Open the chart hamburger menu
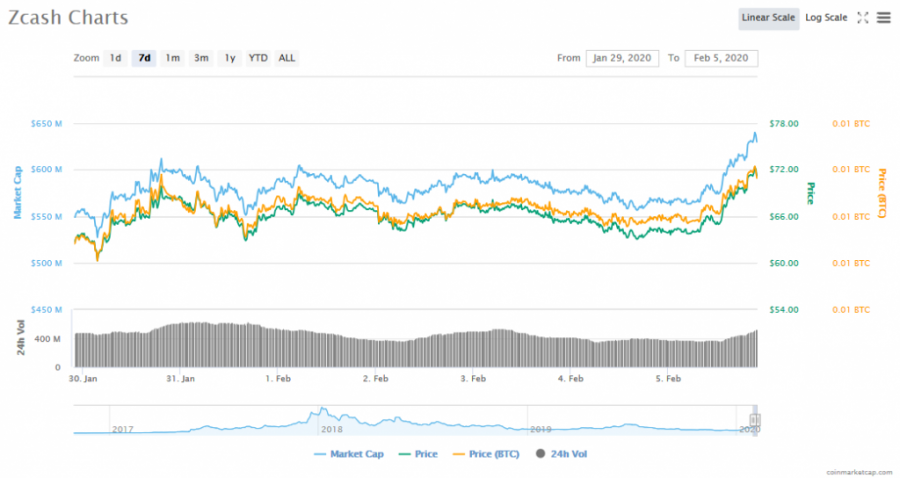Screen dimensions: 900x478 pos(883,18)
